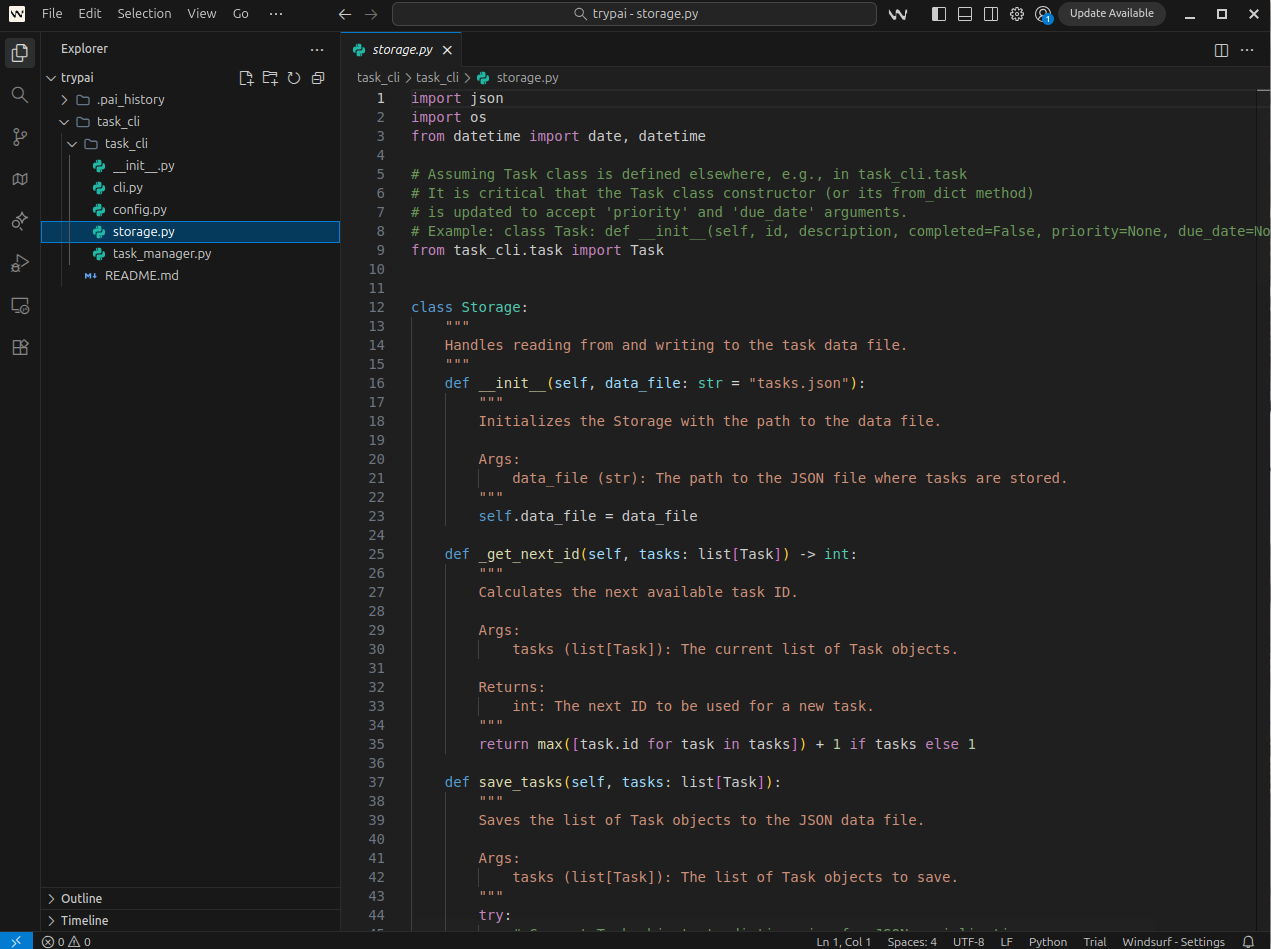Open the notifications bell in status bar
The image size is (1271, 949).
click(1248, 941)
